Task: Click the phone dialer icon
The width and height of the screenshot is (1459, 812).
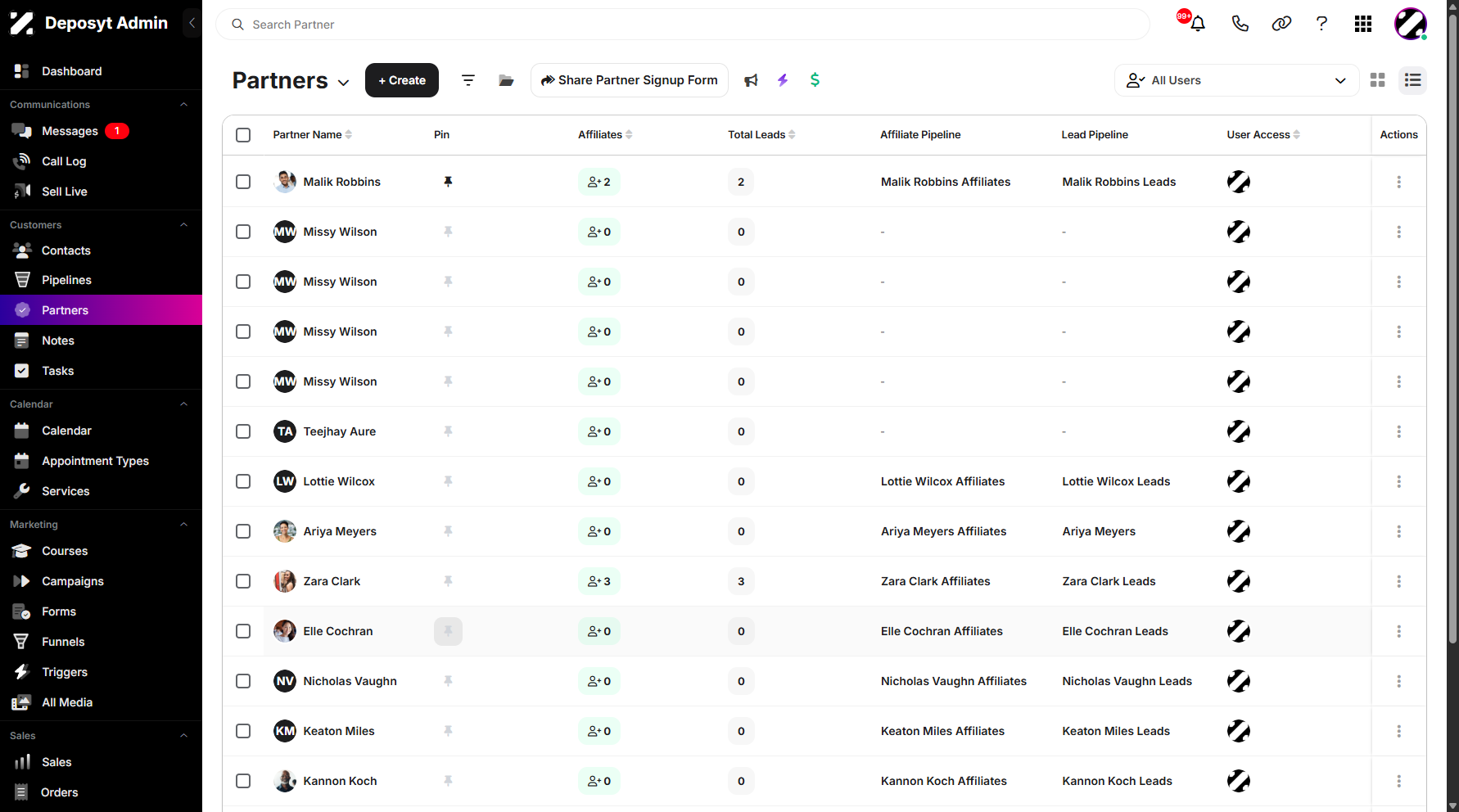Action: tap(1240, 24)
